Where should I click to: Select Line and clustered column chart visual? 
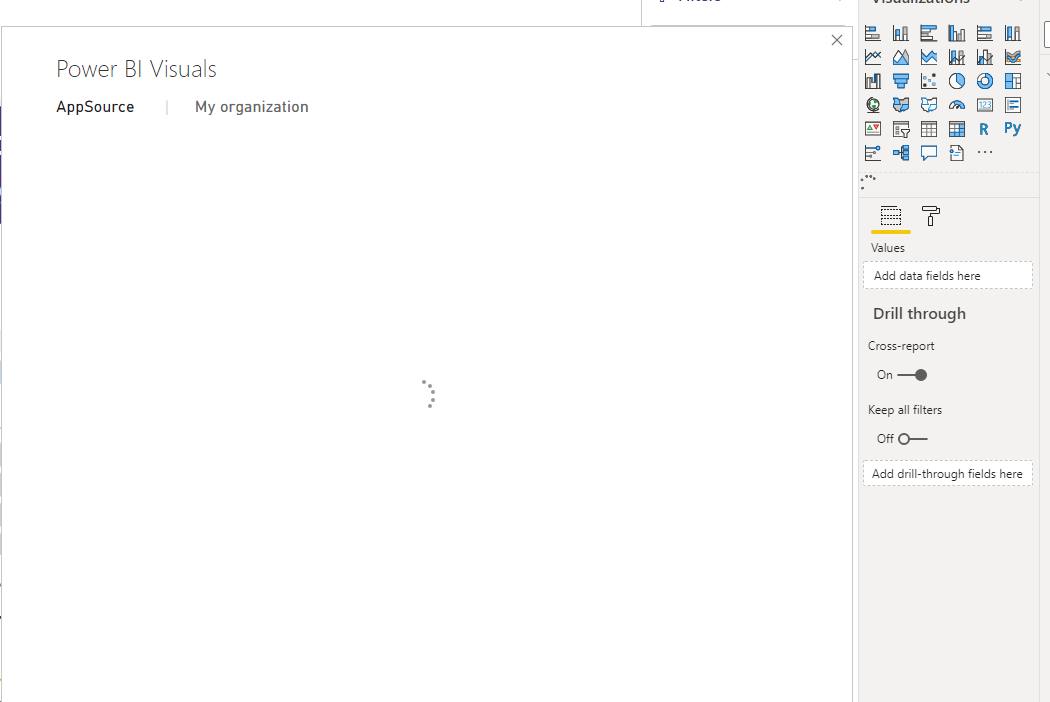(x=984, y=57)
